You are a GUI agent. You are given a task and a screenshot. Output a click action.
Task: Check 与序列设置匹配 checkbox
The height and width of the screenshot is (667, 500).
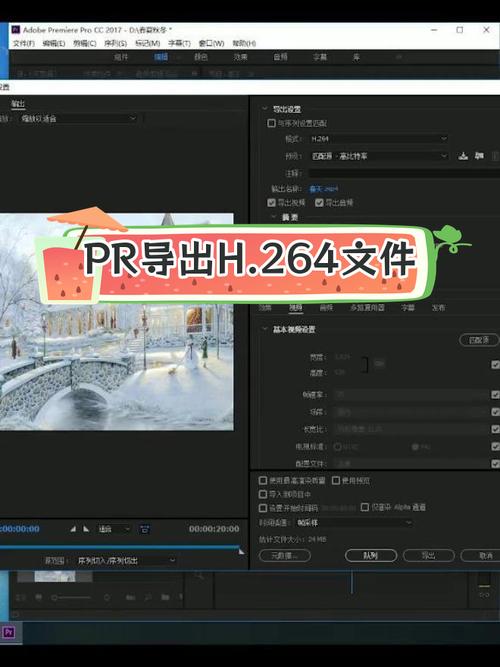(x=271, y=123)
